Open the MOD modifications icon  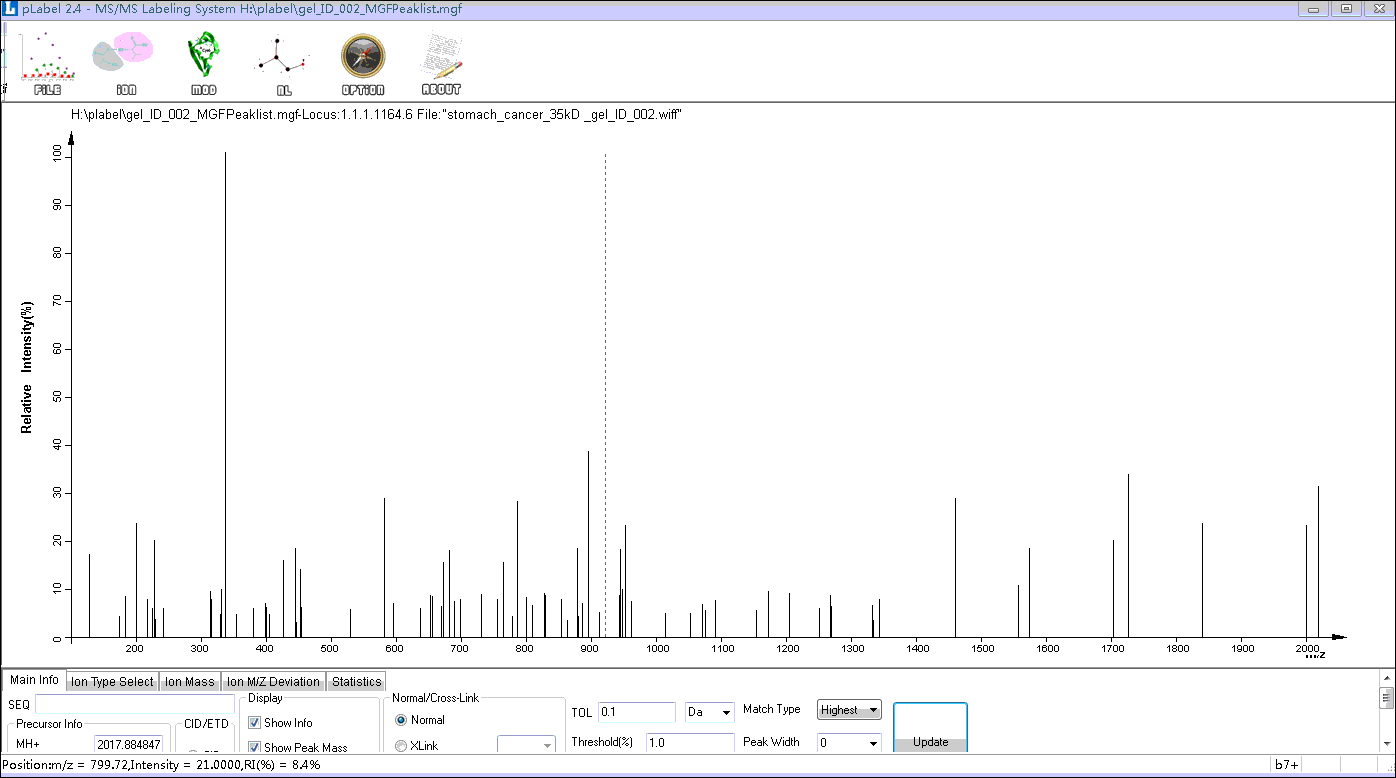(203, 63)
